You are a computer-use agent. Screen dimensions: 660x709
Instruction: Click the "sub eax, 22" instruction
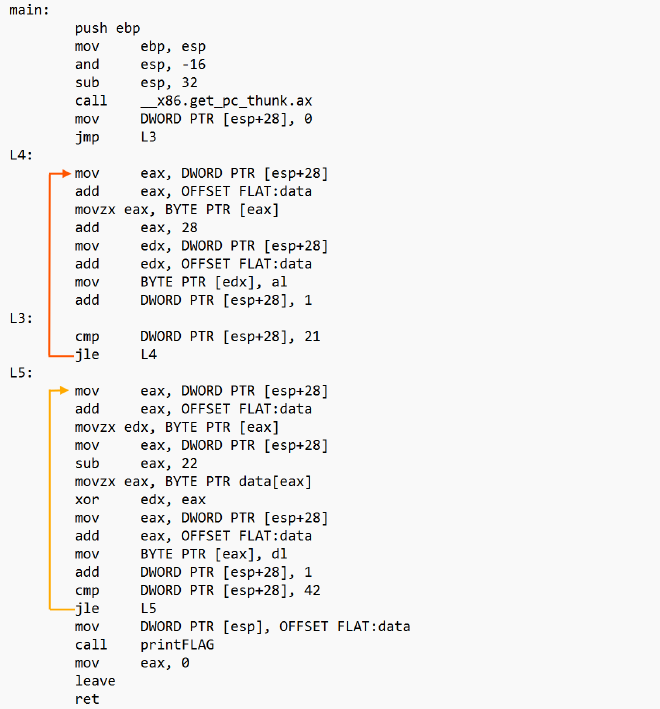coord(136,463)
